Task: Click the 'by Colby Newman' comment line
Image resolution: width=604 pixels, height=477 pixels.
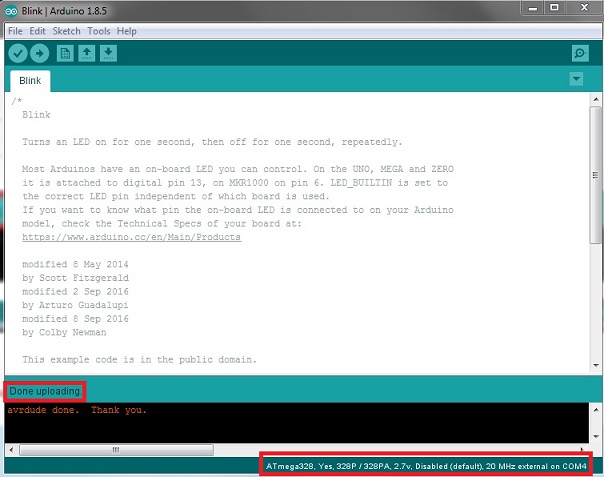Action: pos(64,332)
